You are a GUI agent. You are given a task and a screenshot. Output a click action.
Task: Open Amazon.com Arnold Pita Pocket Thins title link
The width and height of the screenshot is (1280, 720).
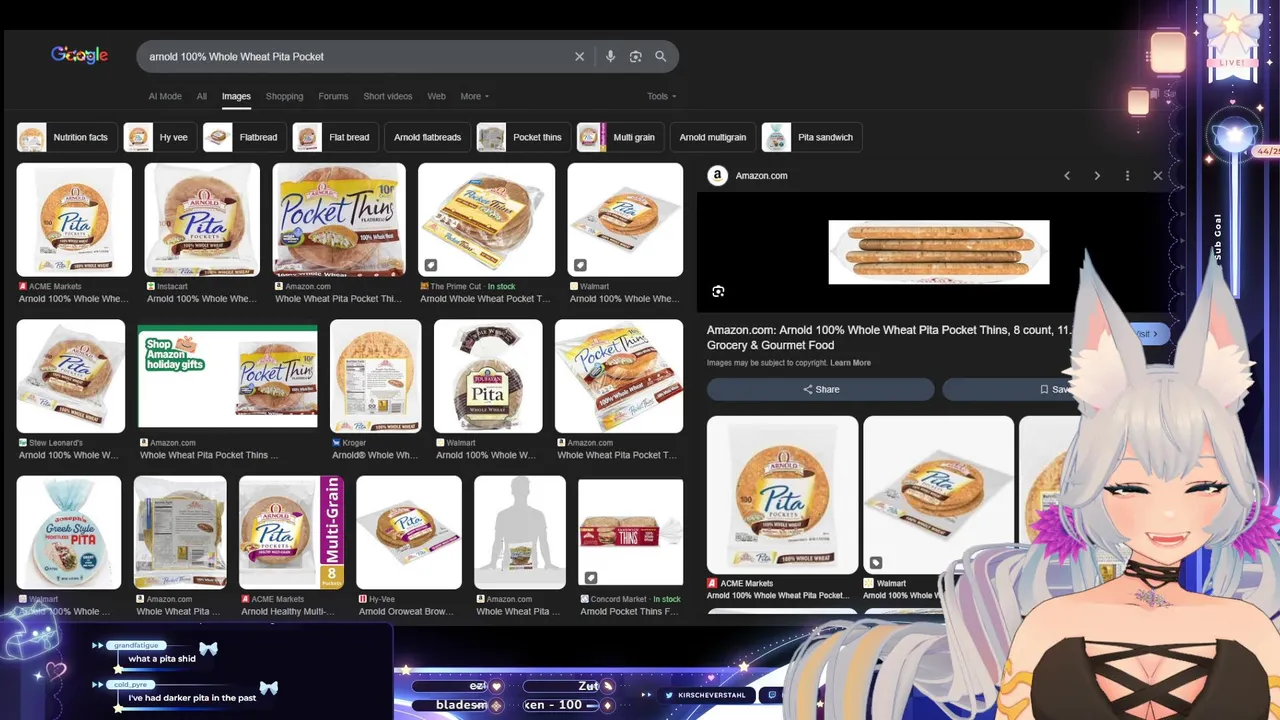click(890, 337)
